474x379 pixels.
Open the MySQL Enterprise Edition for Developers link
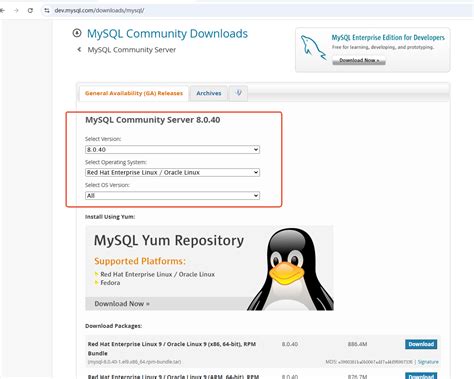(388, 37)
